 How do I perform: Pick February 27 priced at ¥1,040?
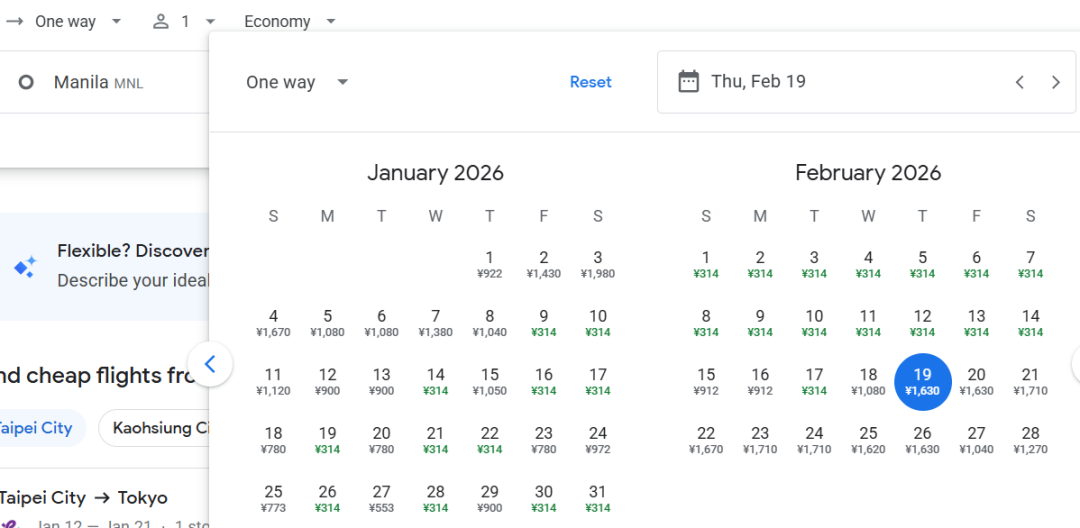coord(976,440)
